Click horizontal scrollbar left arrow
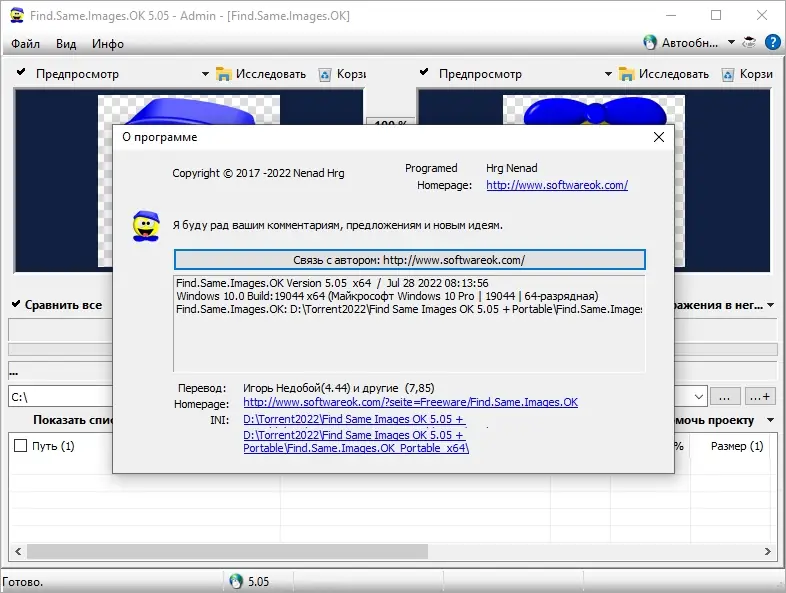 coord(18,551)
